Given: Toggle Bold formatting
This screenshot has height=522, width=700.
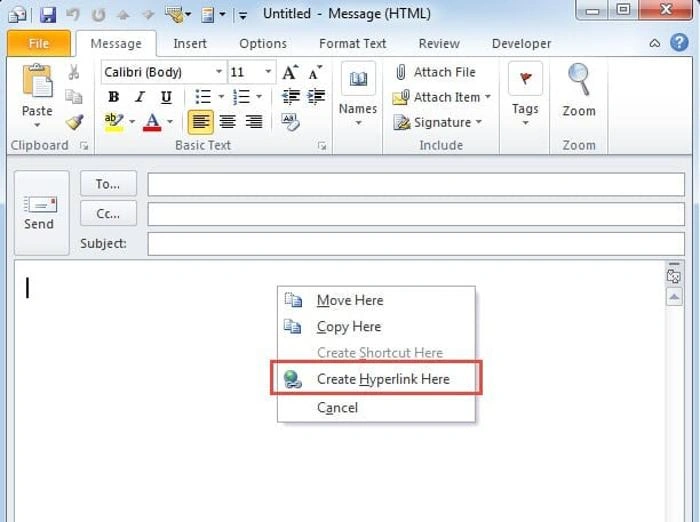Looking at the screenshot, I should pos(113,96).
